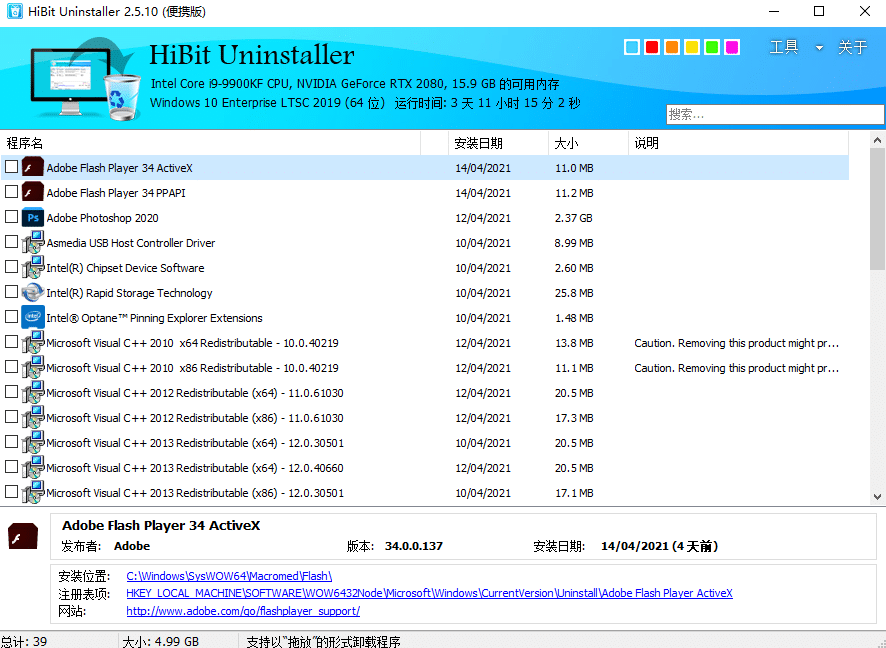Image resolution: width=886 pixels, height=648 pixels.
Task: Click the program list scrollbar up arrow
Action: [877, 140]
